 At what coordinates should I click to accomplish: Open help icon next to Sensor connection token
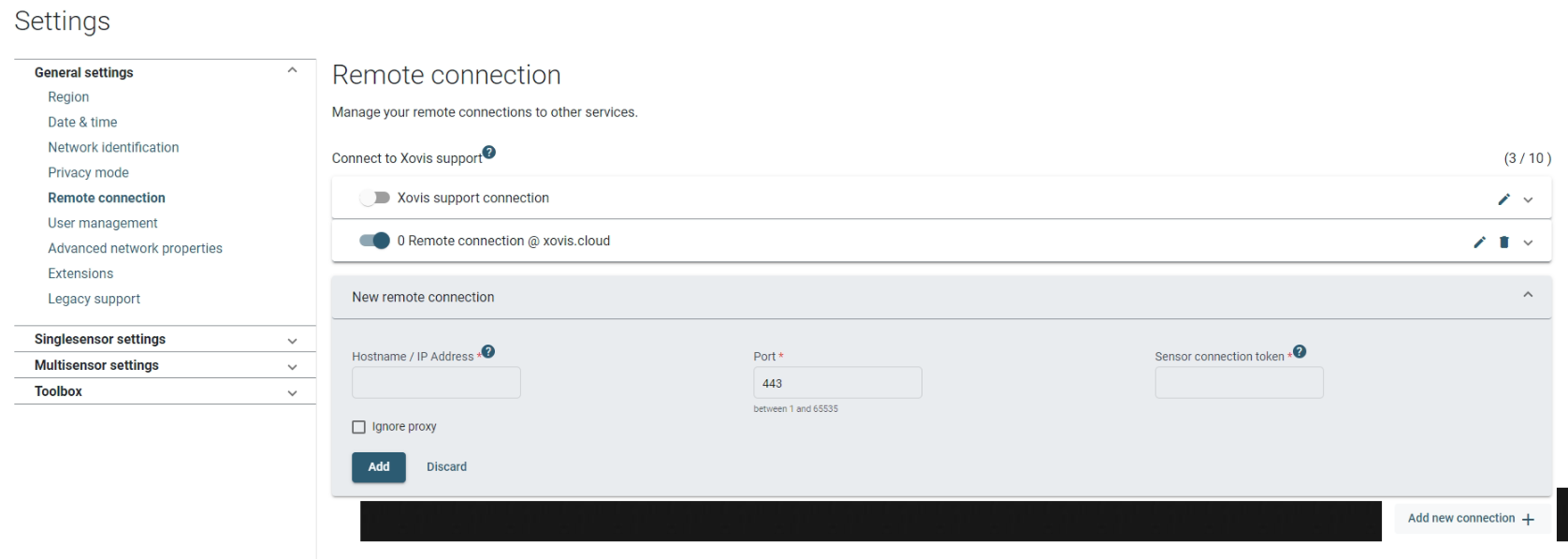1299,351
